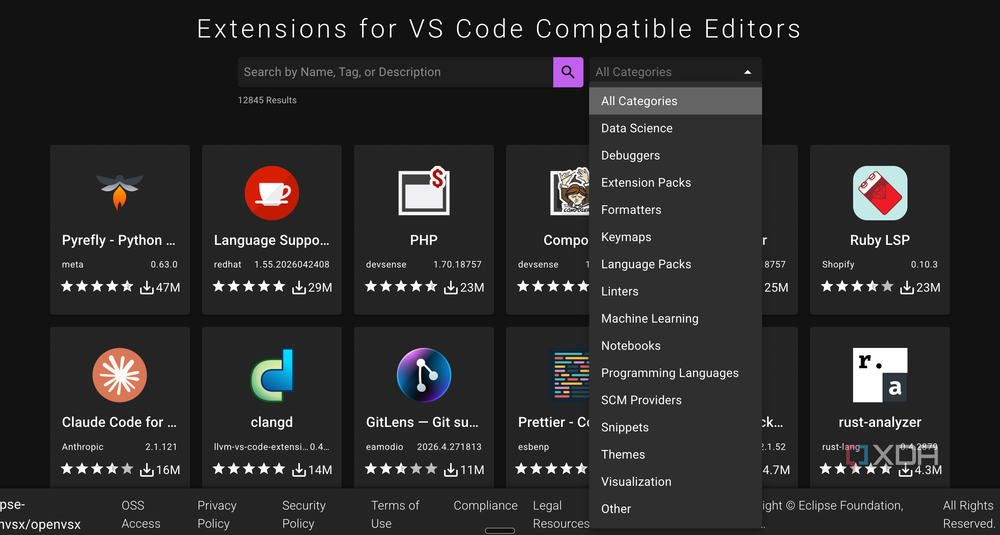Click the Claude Code for title
1000x535 pixels.
[x=119, y=422]
